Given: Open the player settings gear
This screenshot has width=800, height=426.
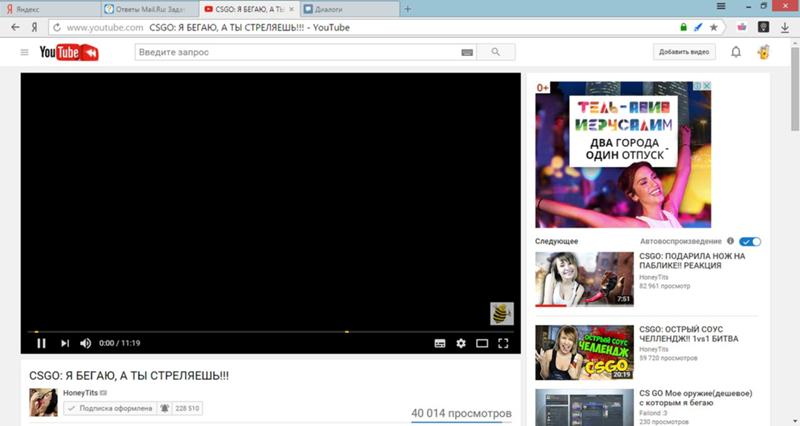Looking at the screenshot, I should coord(461,343).
